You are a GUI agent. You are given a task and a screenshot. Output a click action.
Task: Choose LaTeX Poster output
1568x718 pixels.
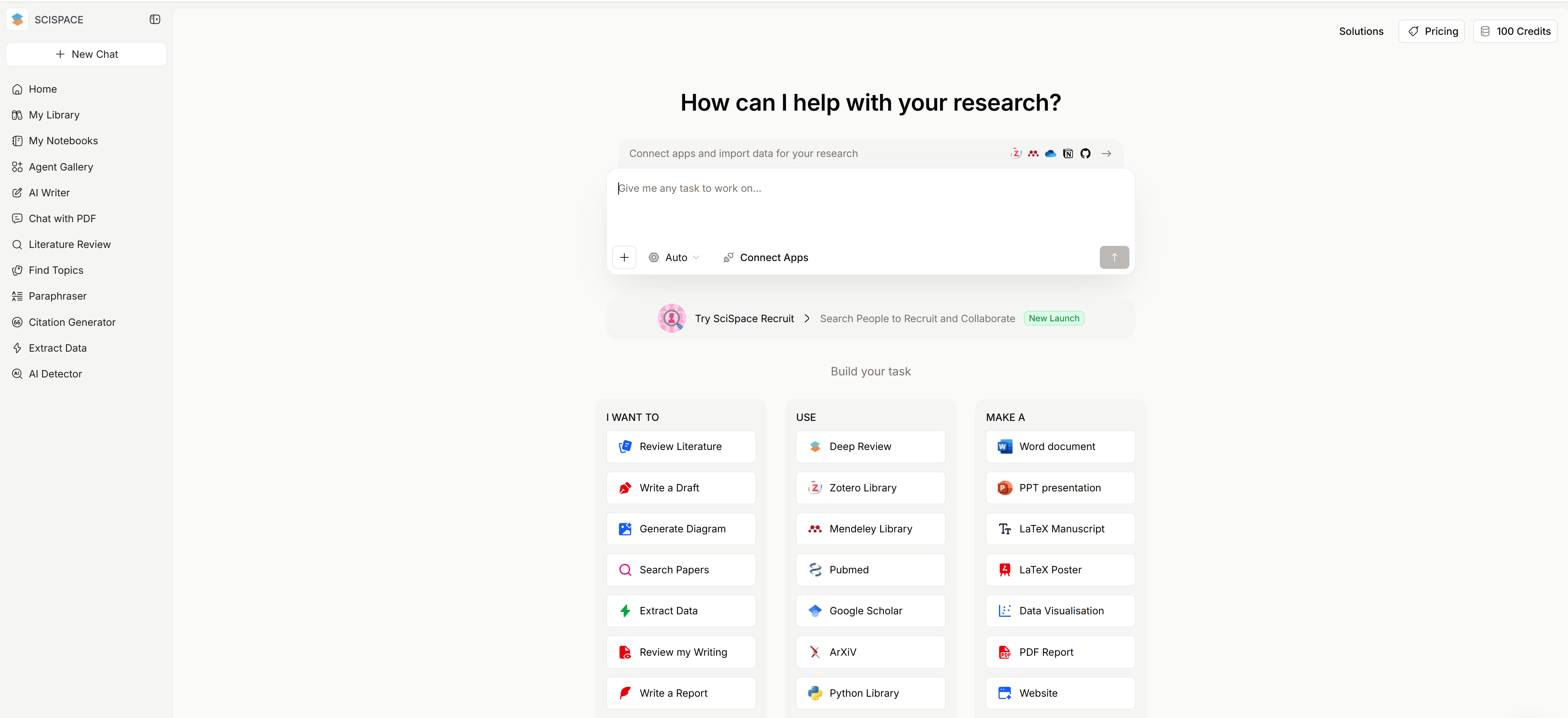[1061, 570]
